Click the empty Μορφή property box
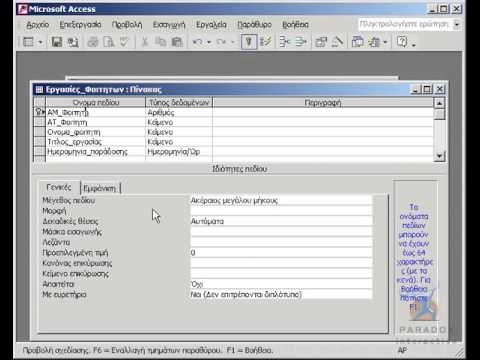The height and width of the screenshot is (360, 480). (281, 211)
